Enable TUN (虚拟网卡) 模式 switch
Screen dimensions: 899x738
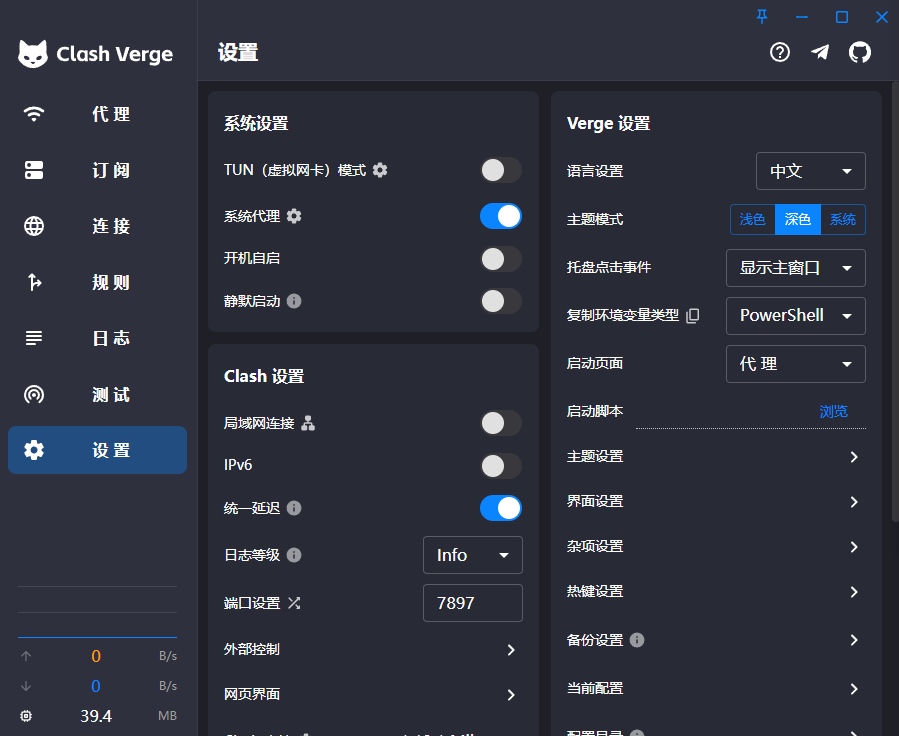coord(501,170)
